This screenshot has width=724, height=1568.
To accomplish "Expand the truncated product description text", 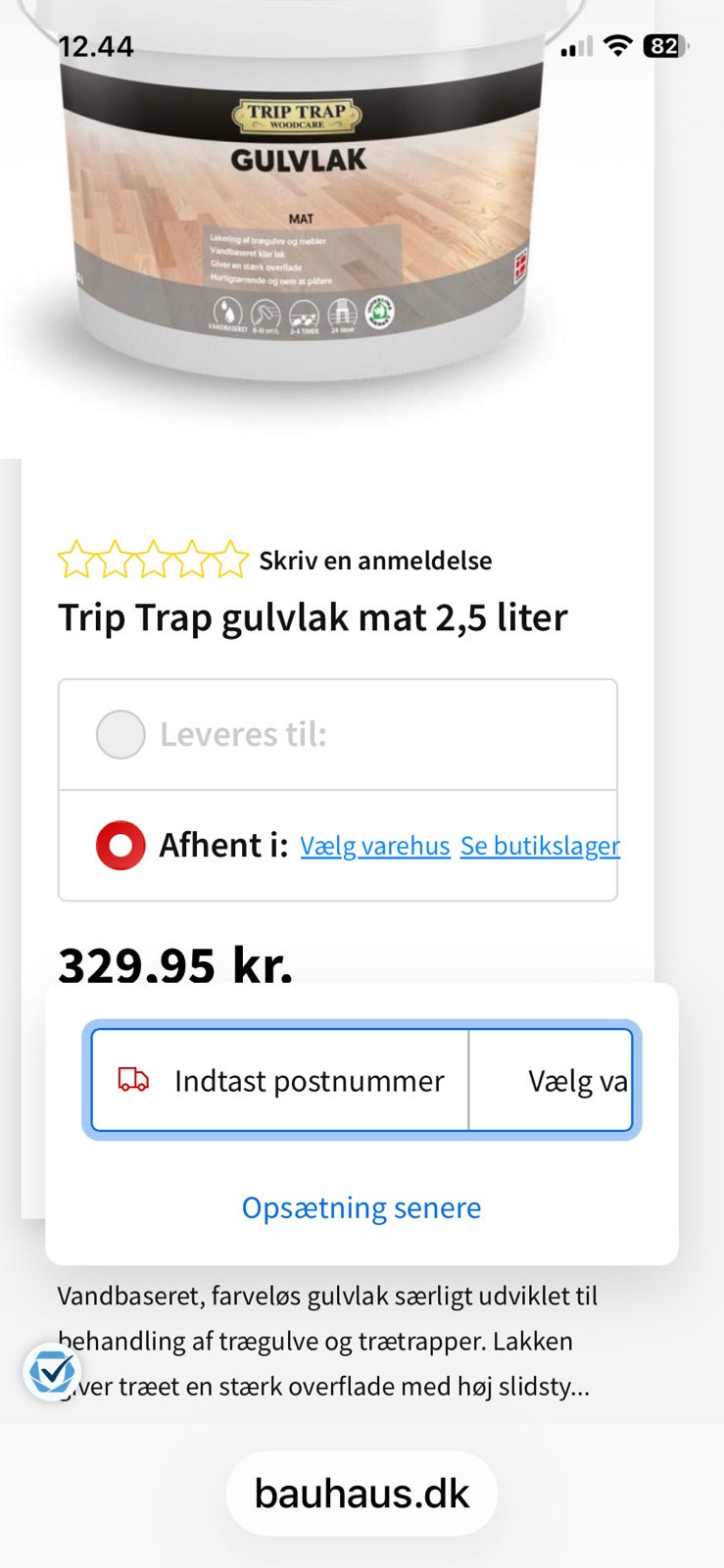I will click(x=327, y=1341).
